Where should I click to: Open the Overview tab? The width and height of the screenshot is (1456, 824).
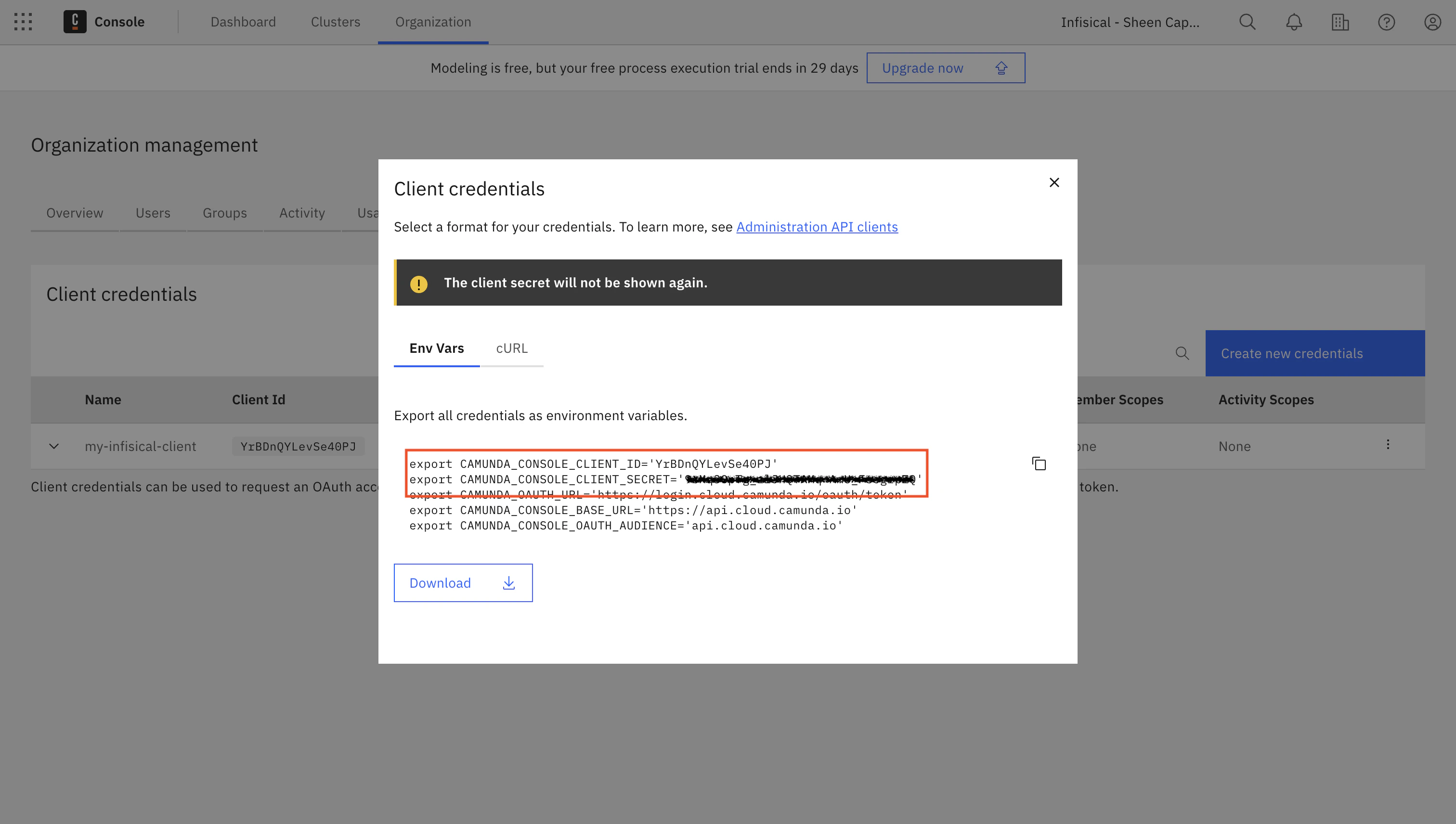click(75, 213)
